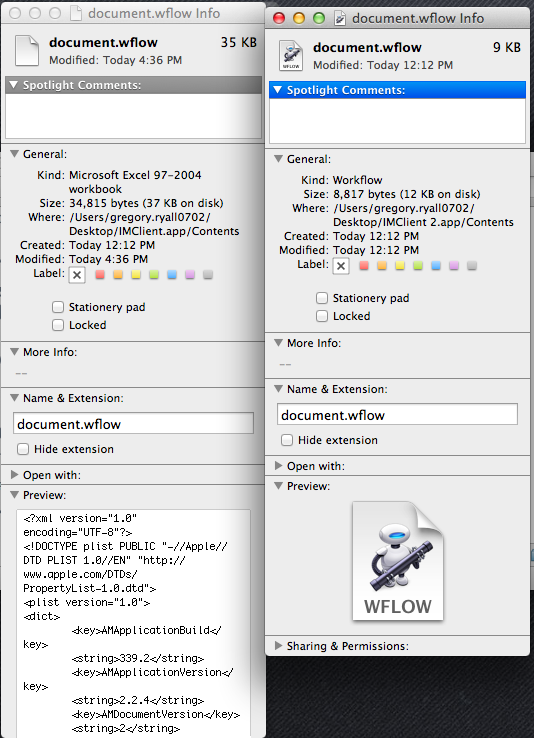534x738 pixels.
Task: Choose gray label in right Info window
Action: (472, 265)
